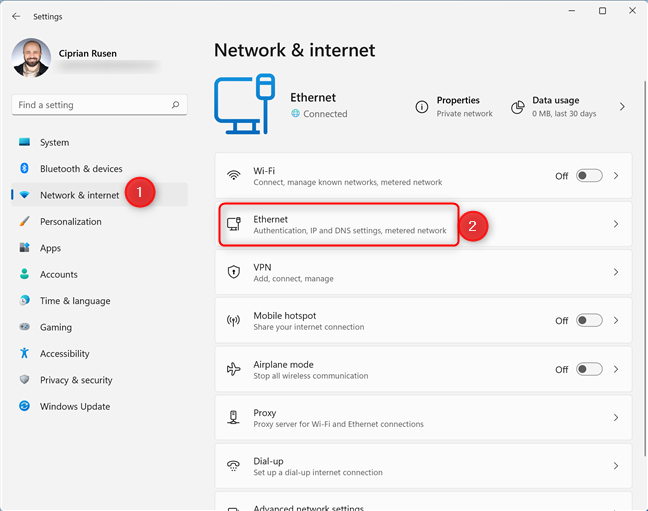Open Gaming in the sidebar

(99, 327)
